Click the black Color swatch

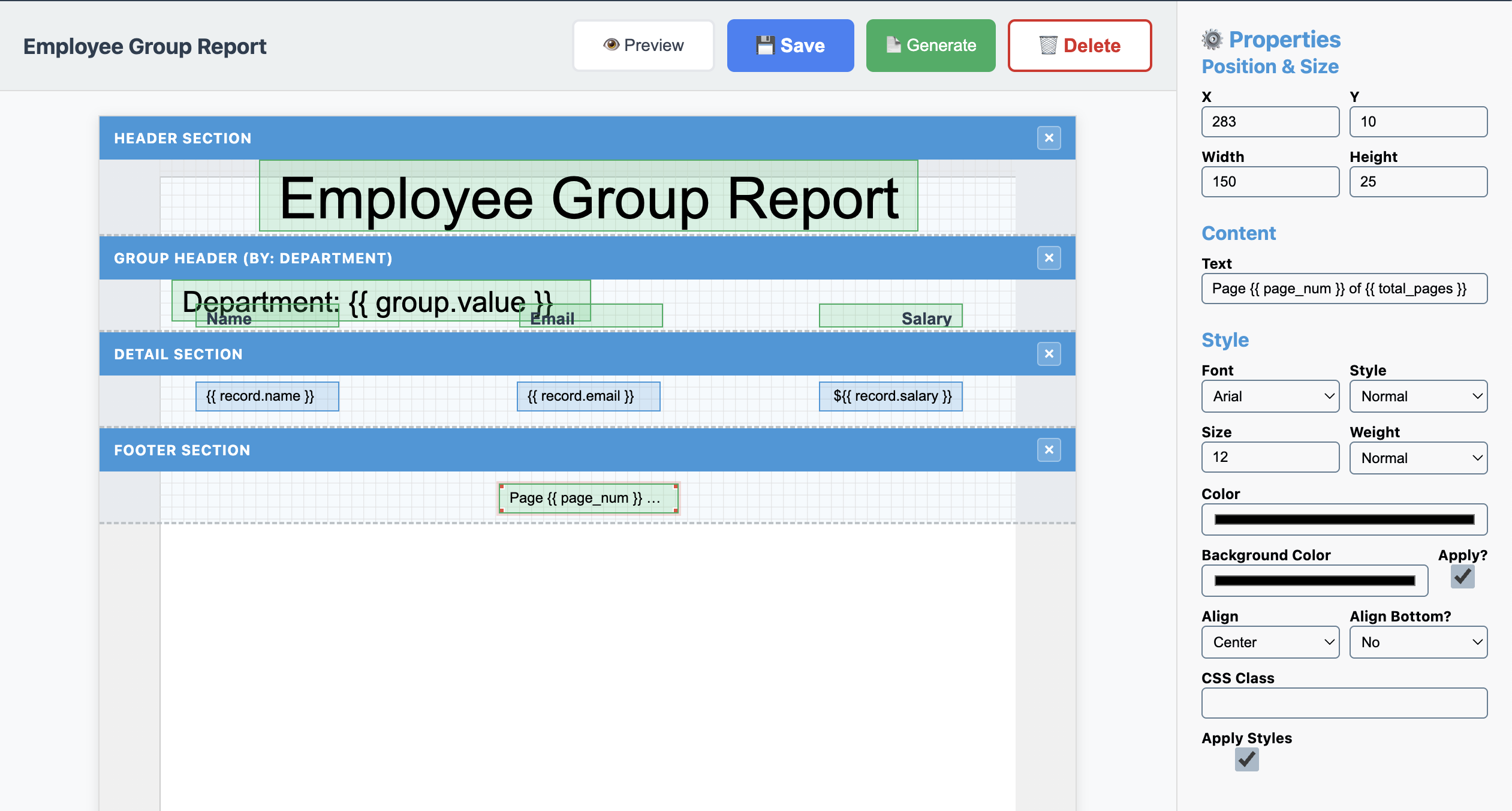pos(1344,519)
